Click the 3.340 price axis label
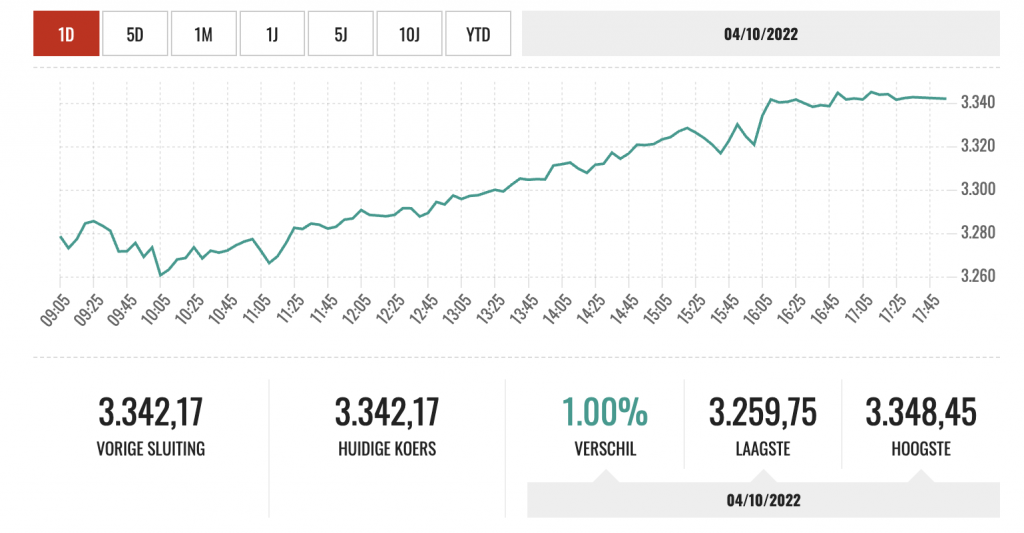Viewport: 1024px width, 533px height. tap(977, 102)
